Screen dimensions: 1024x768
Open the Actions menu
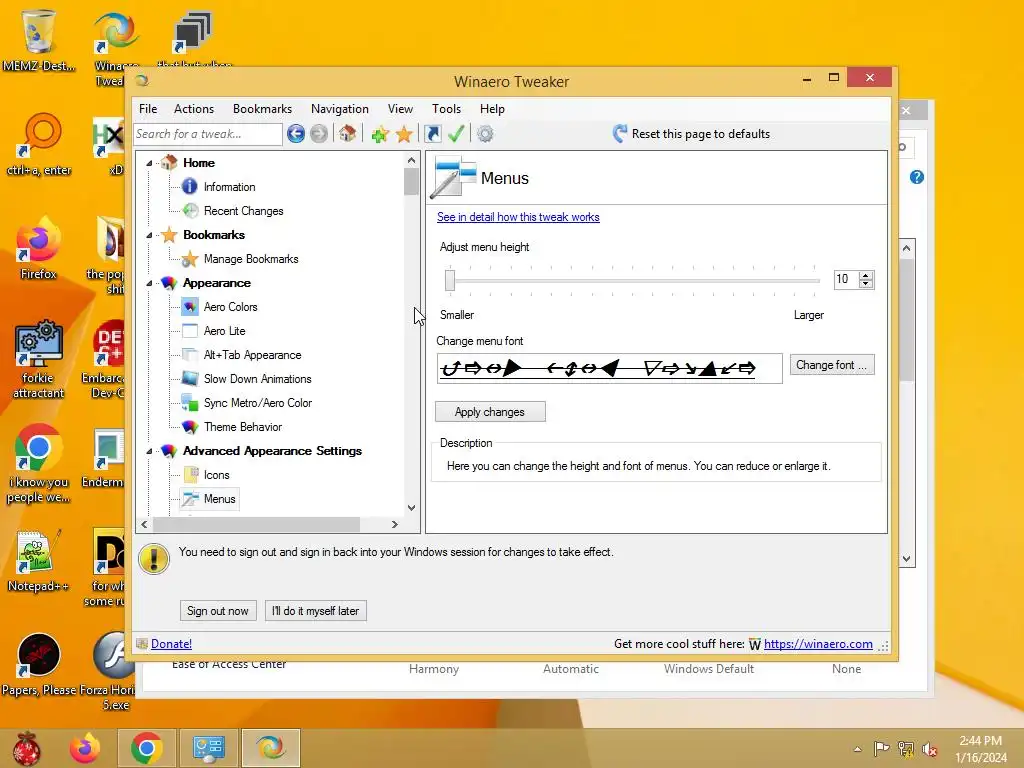[x=194, y=109]
